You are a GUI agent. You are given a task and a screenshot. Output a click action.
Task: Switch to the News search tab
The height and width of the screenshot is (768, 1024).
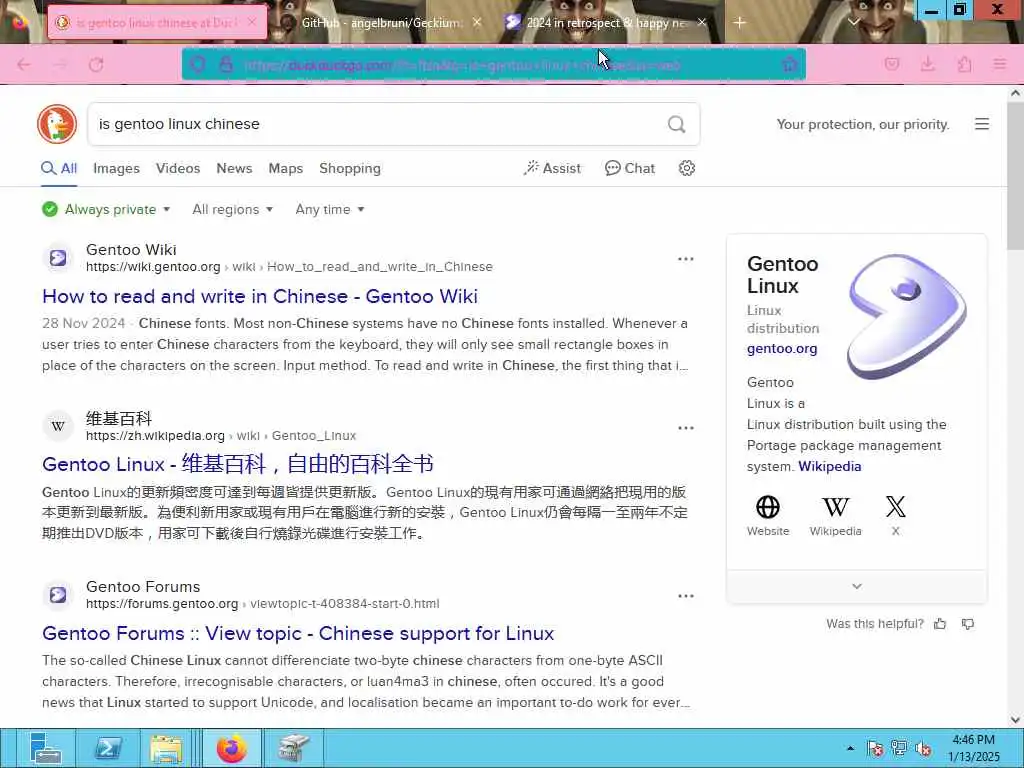click(234, 168)
